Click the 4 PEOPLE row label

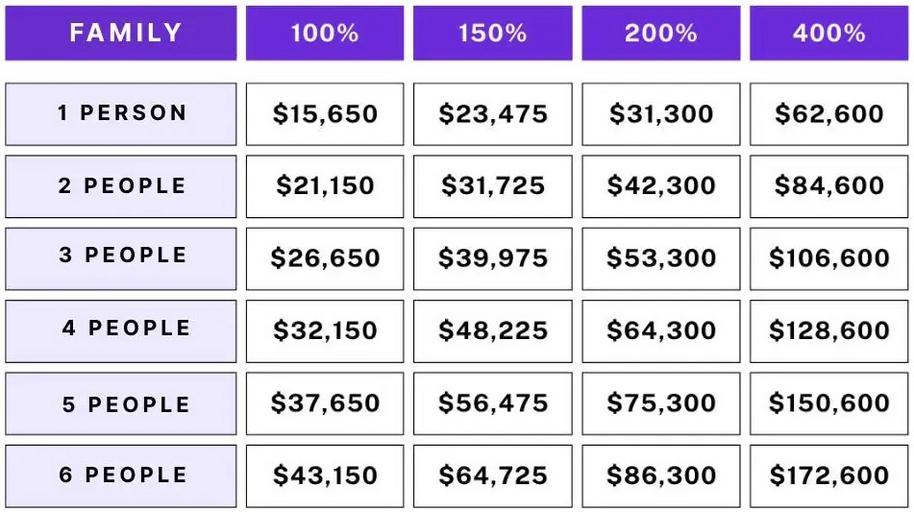point(121,330)
